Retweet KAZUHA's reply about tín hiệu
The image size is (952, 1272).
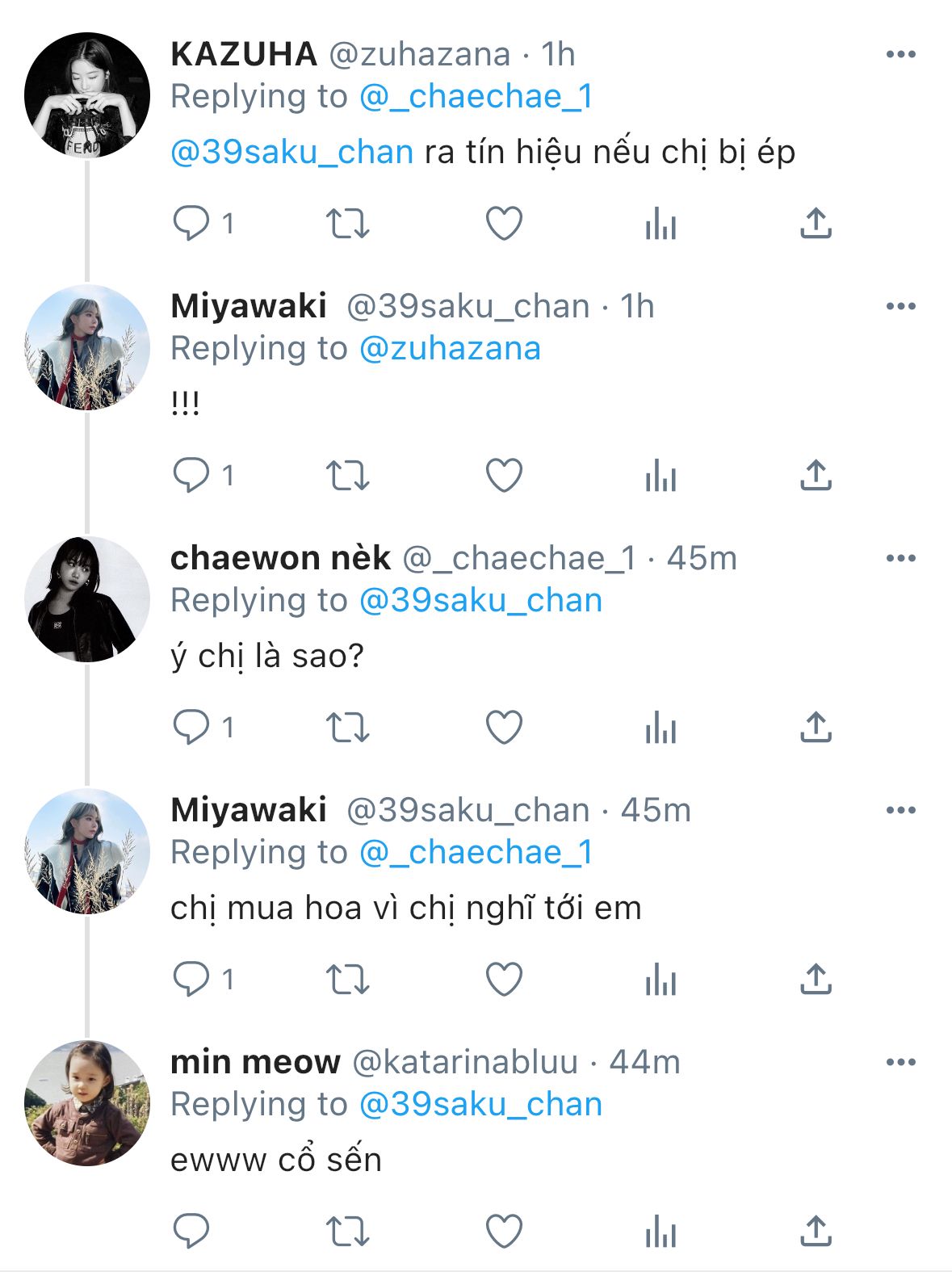pos(348,224)
